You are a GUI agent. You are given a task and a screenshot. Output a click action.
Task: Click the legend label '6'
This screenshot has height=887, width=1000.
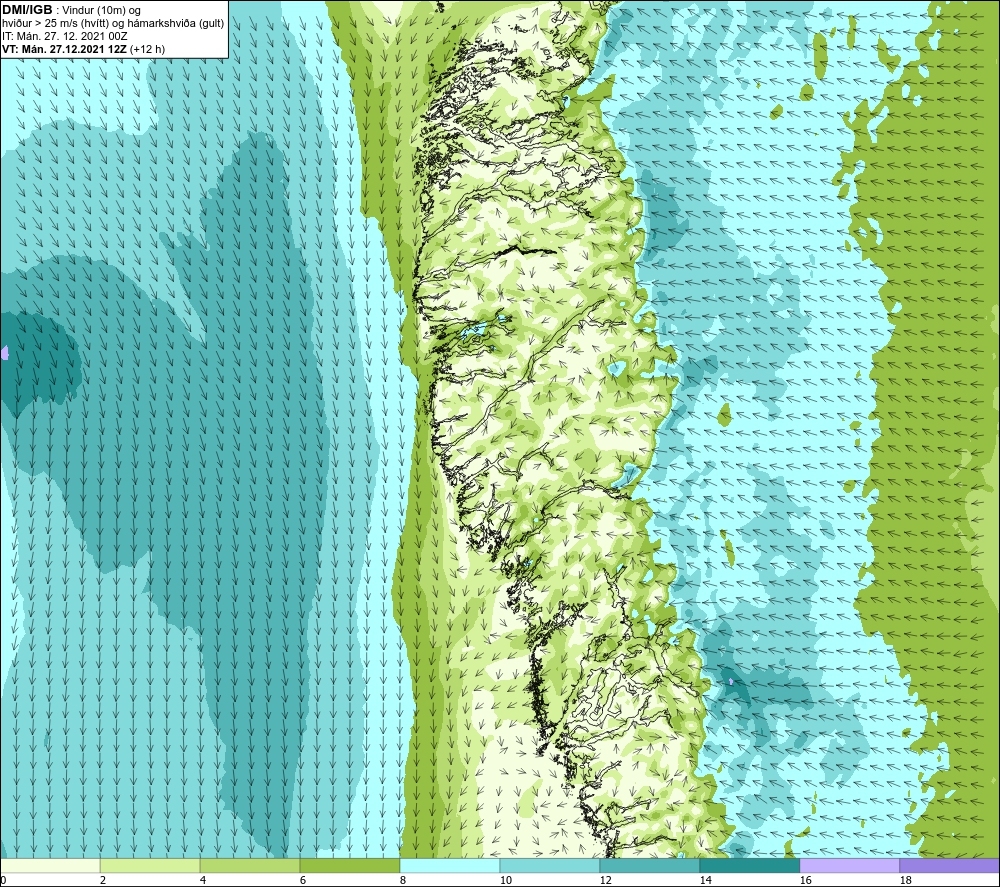tap(303, 880)
